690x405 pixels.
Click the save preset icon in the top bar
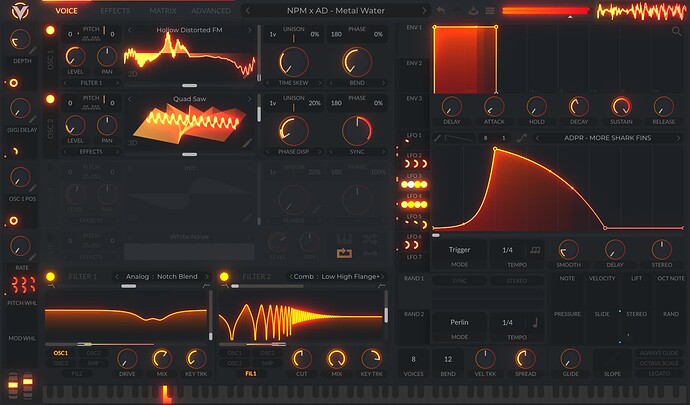coord(473,11)
